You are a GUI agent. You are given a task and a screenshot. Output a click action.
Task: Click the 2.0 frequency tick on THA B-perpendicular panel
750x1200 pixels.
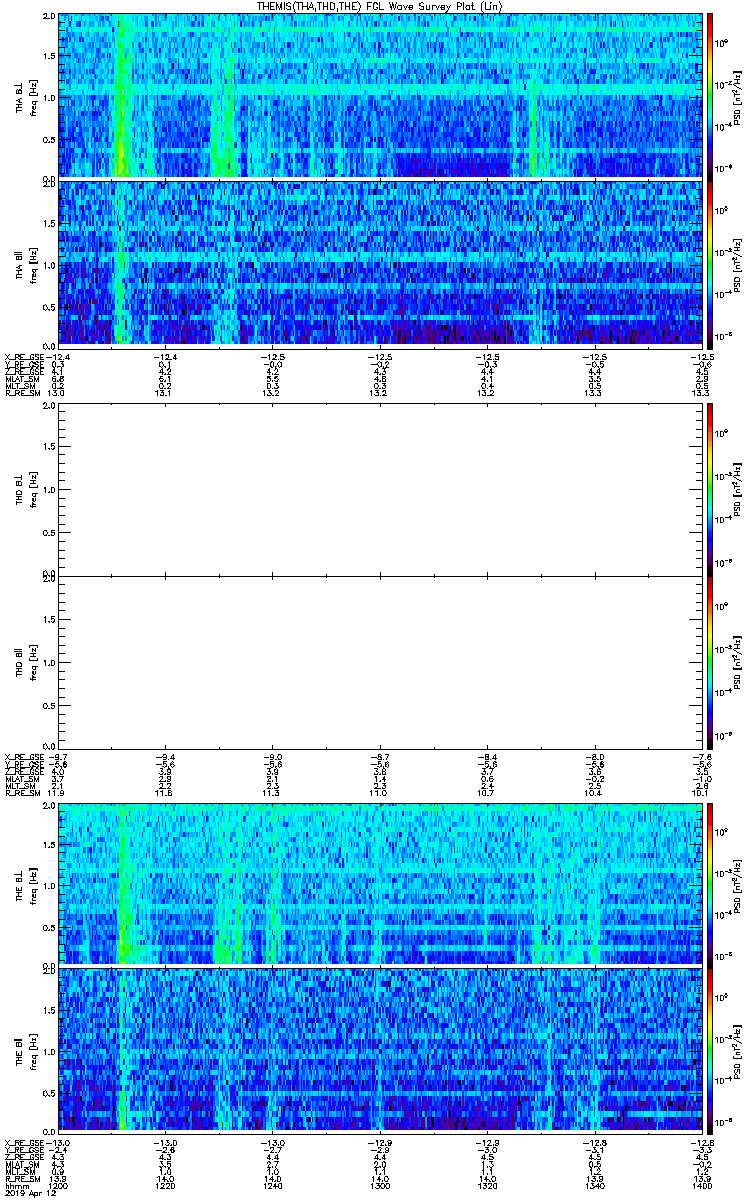[49, 18]
